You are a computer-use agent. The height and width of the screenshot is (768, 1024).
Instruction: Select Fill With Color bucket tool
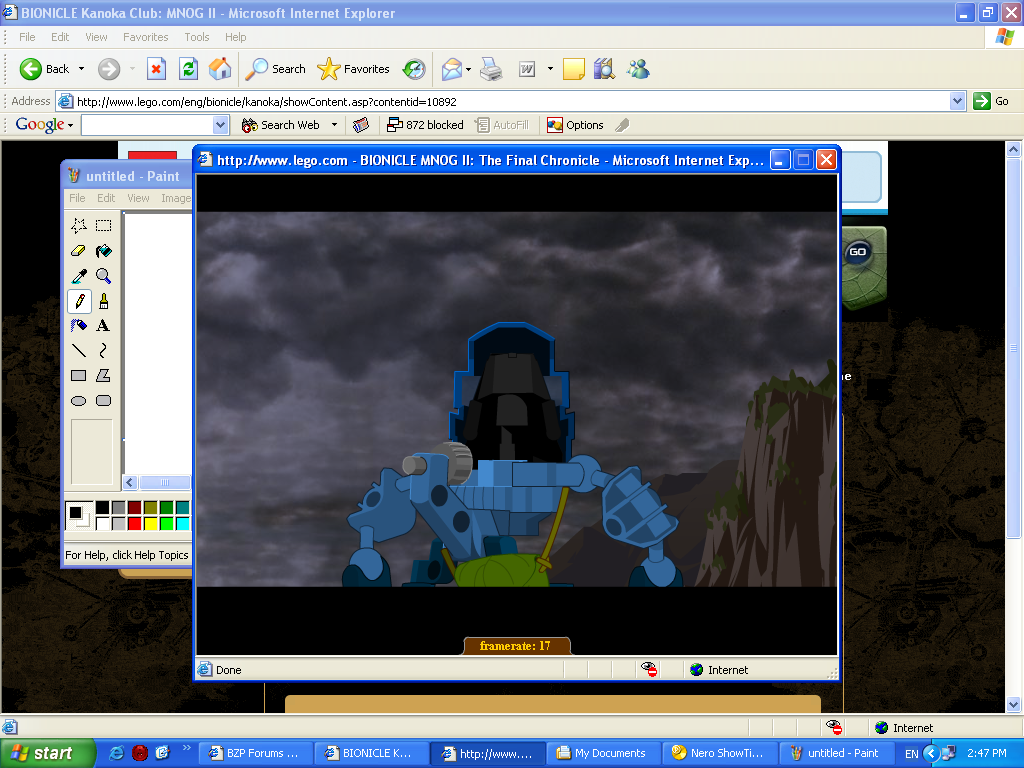[x=103, y=251]
